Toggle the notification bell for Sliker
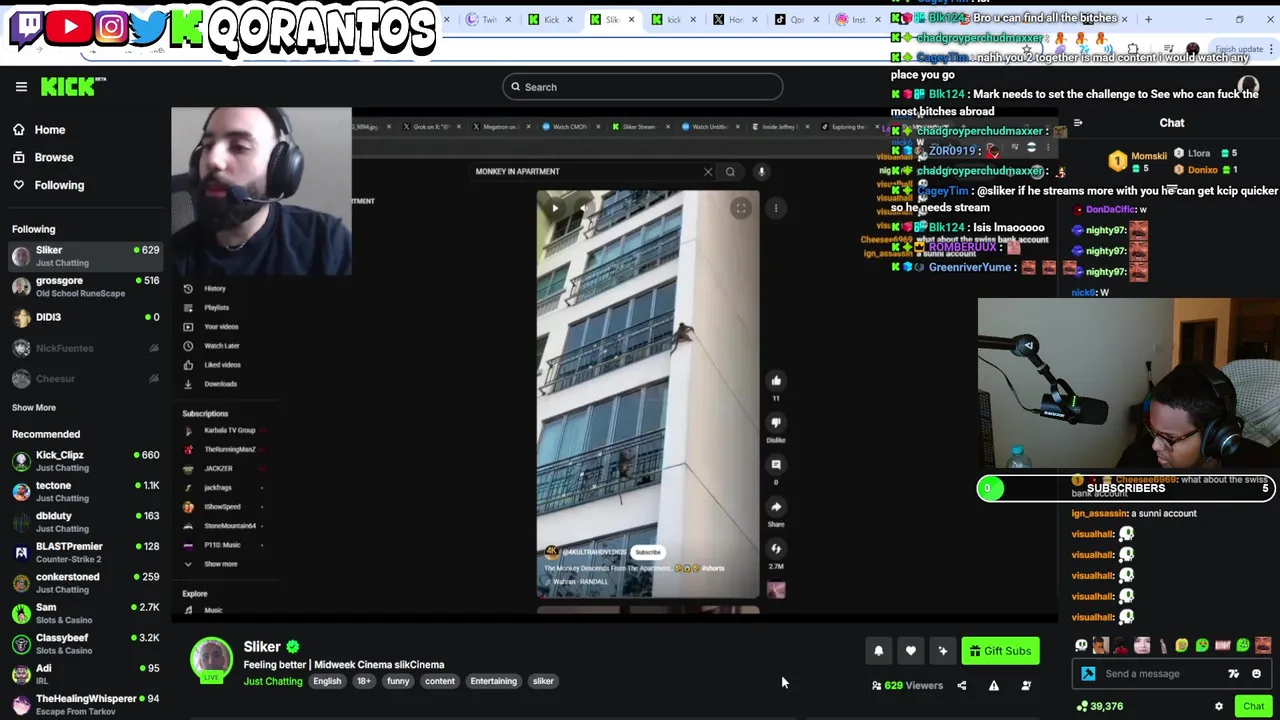Viewport: 1280px width, 720px height. (x=879, y=651)
